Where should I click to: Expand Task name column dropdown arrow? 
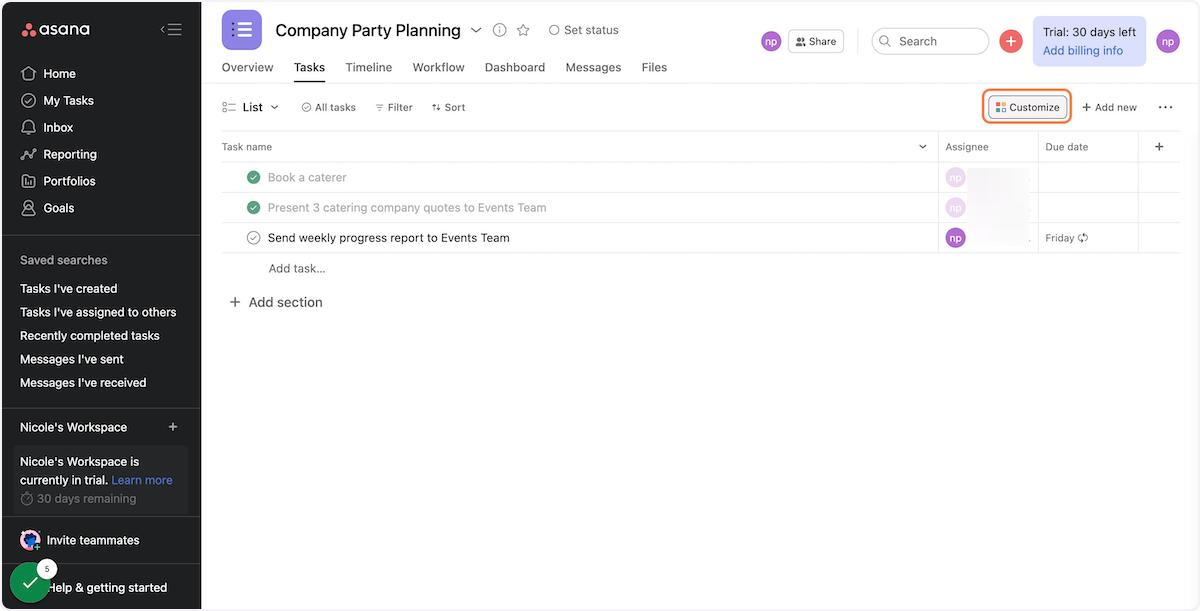(x=922, y=147)
